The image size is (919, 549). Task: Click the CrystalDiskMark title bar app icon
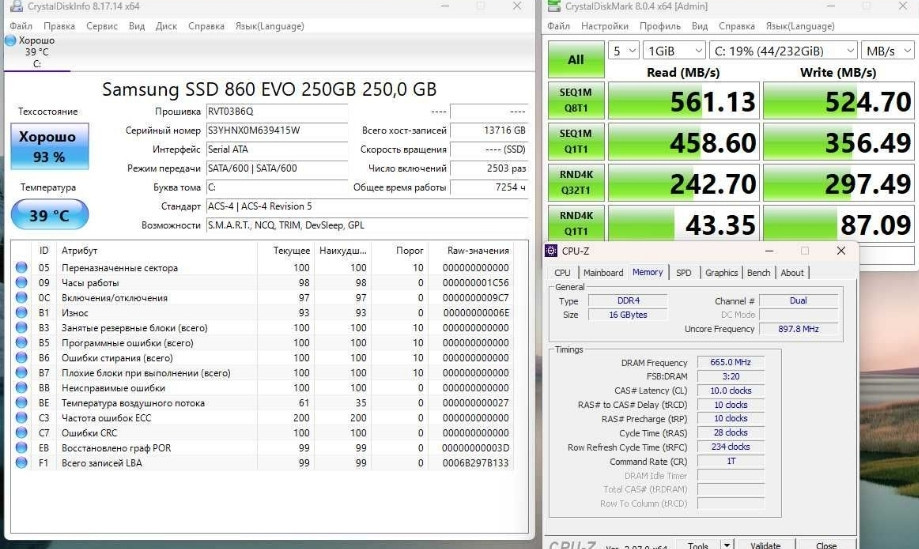[x=554, y=6]
